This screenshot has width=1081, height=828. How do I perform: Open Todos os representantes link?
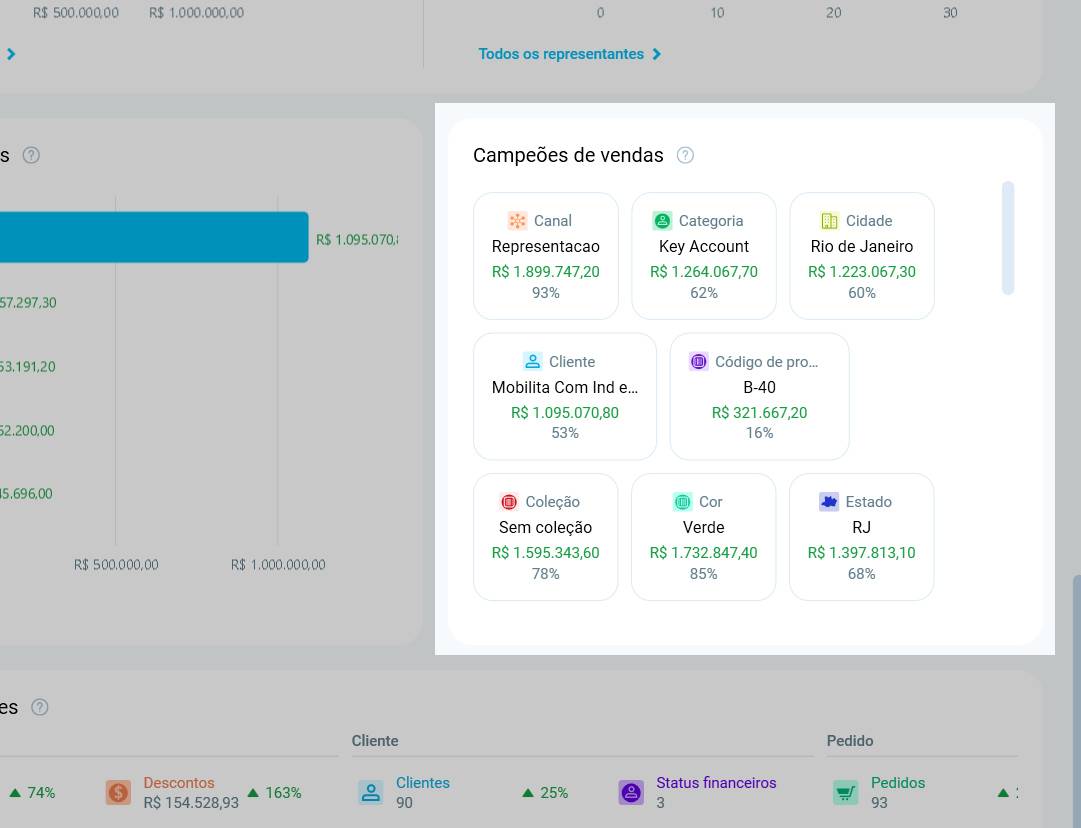(x=561, y=54)
